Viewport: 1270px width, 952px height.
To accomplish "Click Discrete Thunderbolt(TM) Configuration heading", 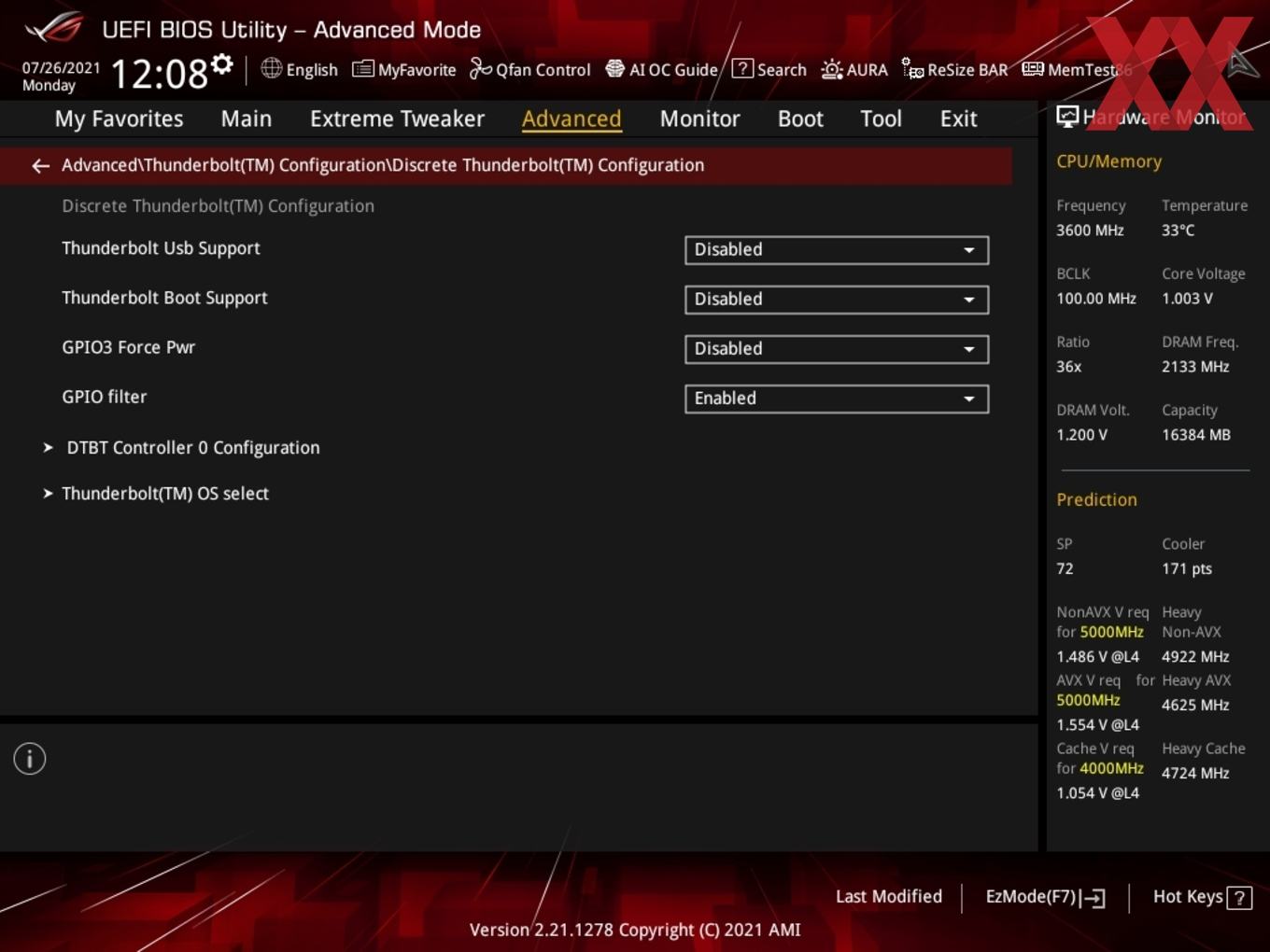I will tap(218, 206).
